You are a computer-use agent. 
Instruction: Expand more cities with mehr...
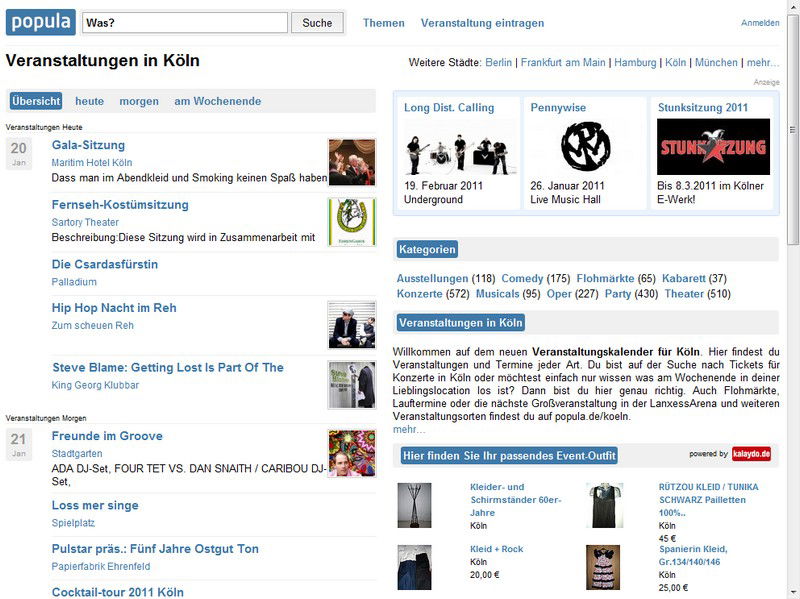(x=763, y=62)
